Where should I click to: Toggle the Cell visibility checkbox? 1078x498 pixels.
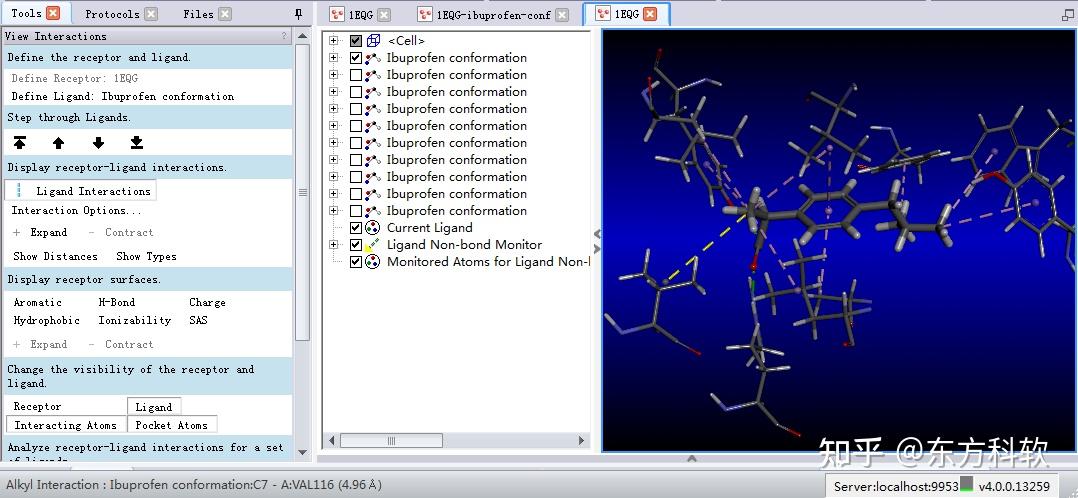pyautogui.click(x=355, y=41)
